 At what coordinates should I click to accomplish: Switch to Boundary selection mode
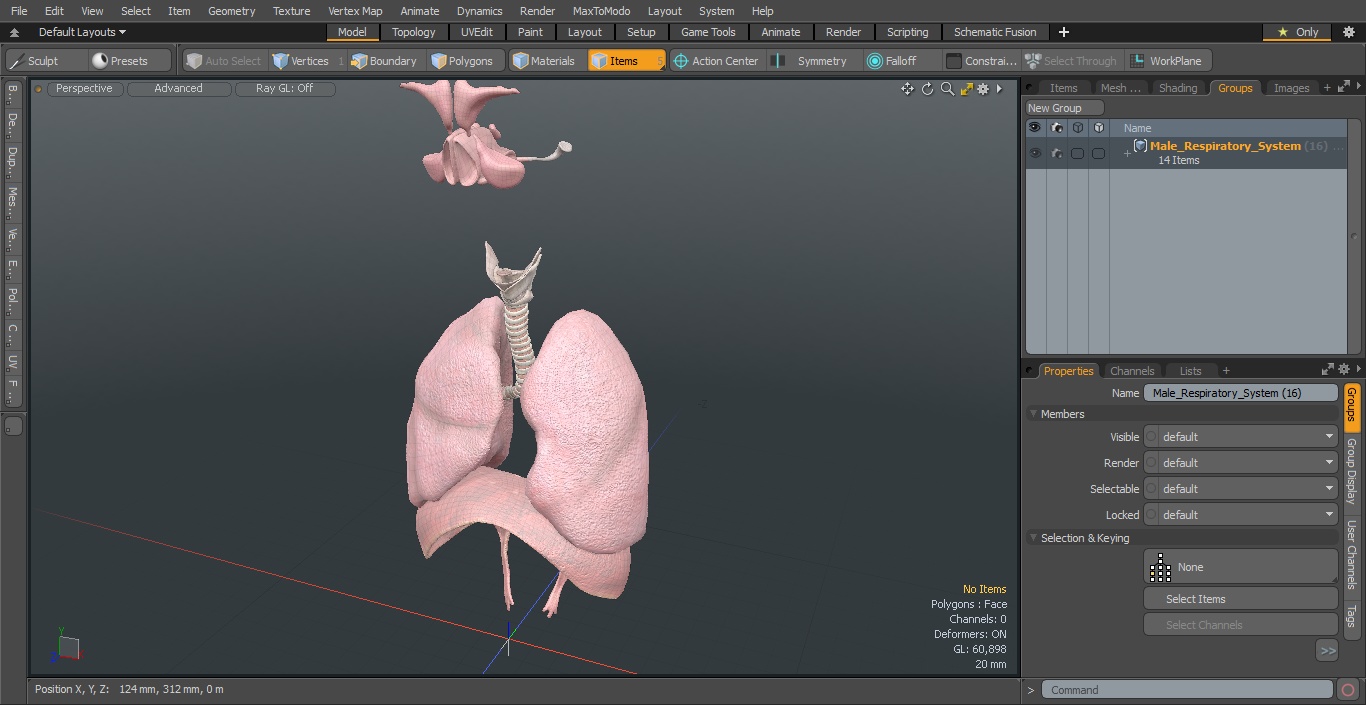tap(384, 61)
